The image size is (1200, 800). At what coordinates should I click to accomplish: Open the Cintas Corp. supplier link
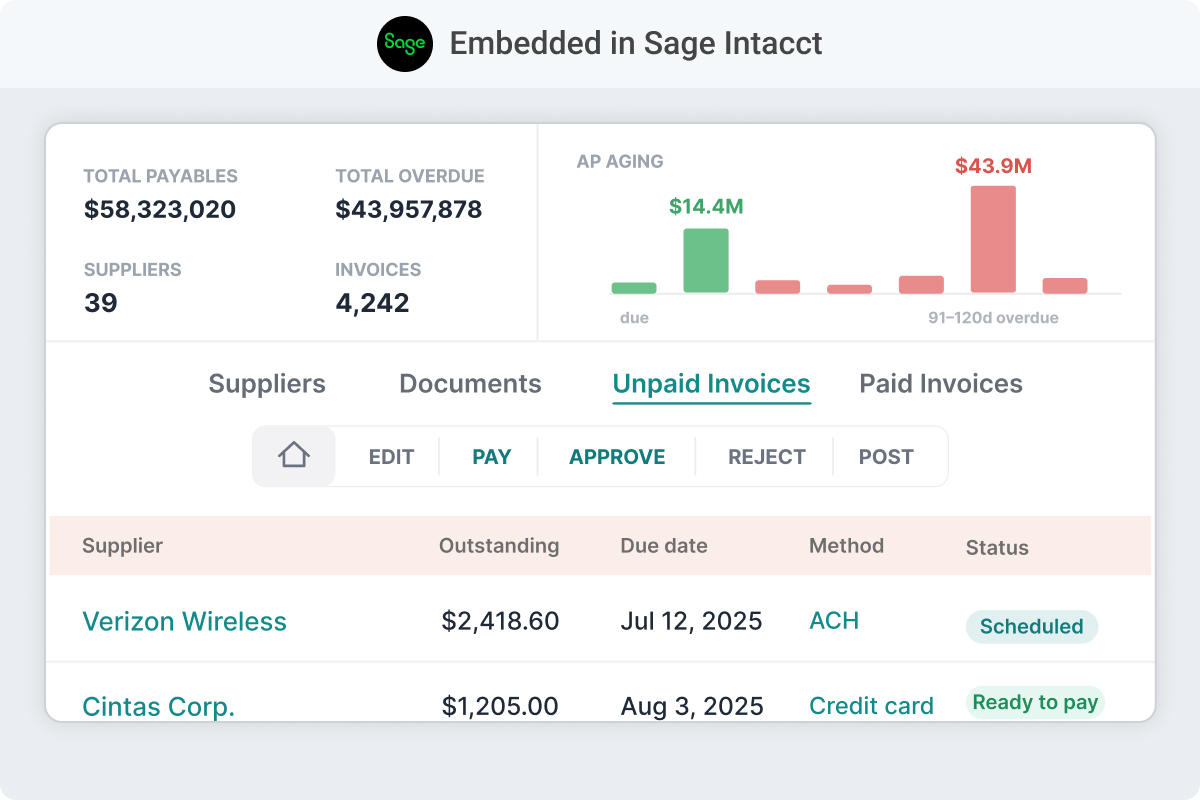tap(158, 706)
